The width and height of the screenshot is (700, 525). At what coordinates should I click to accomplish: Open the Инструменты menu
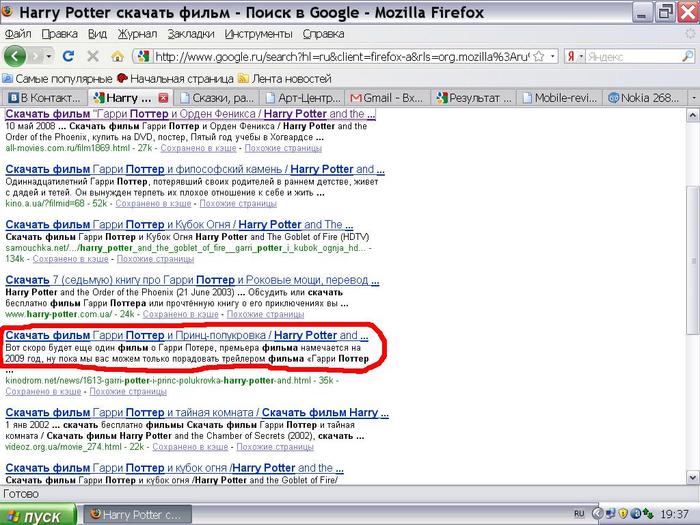(258, 34)
